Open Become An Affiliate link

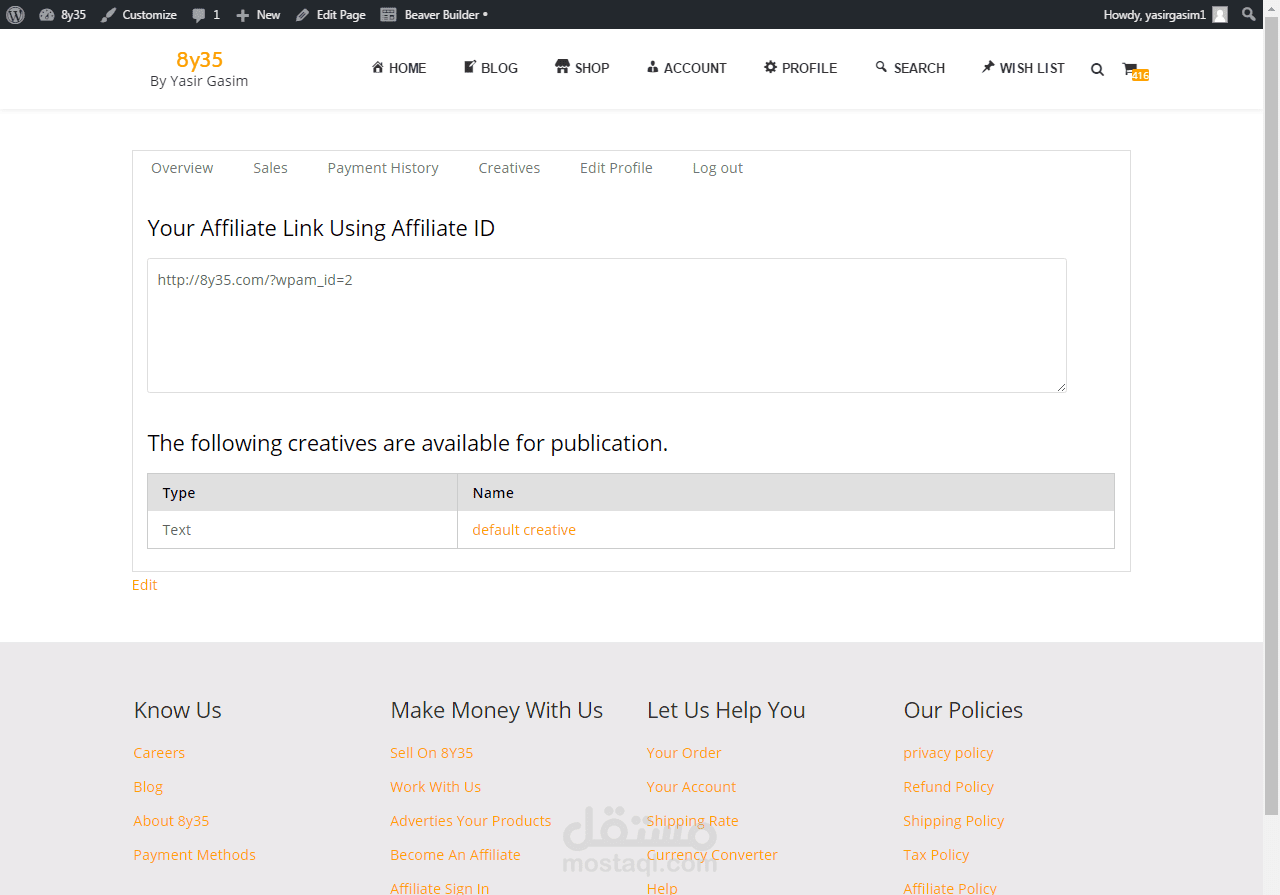tap(455, 855)
